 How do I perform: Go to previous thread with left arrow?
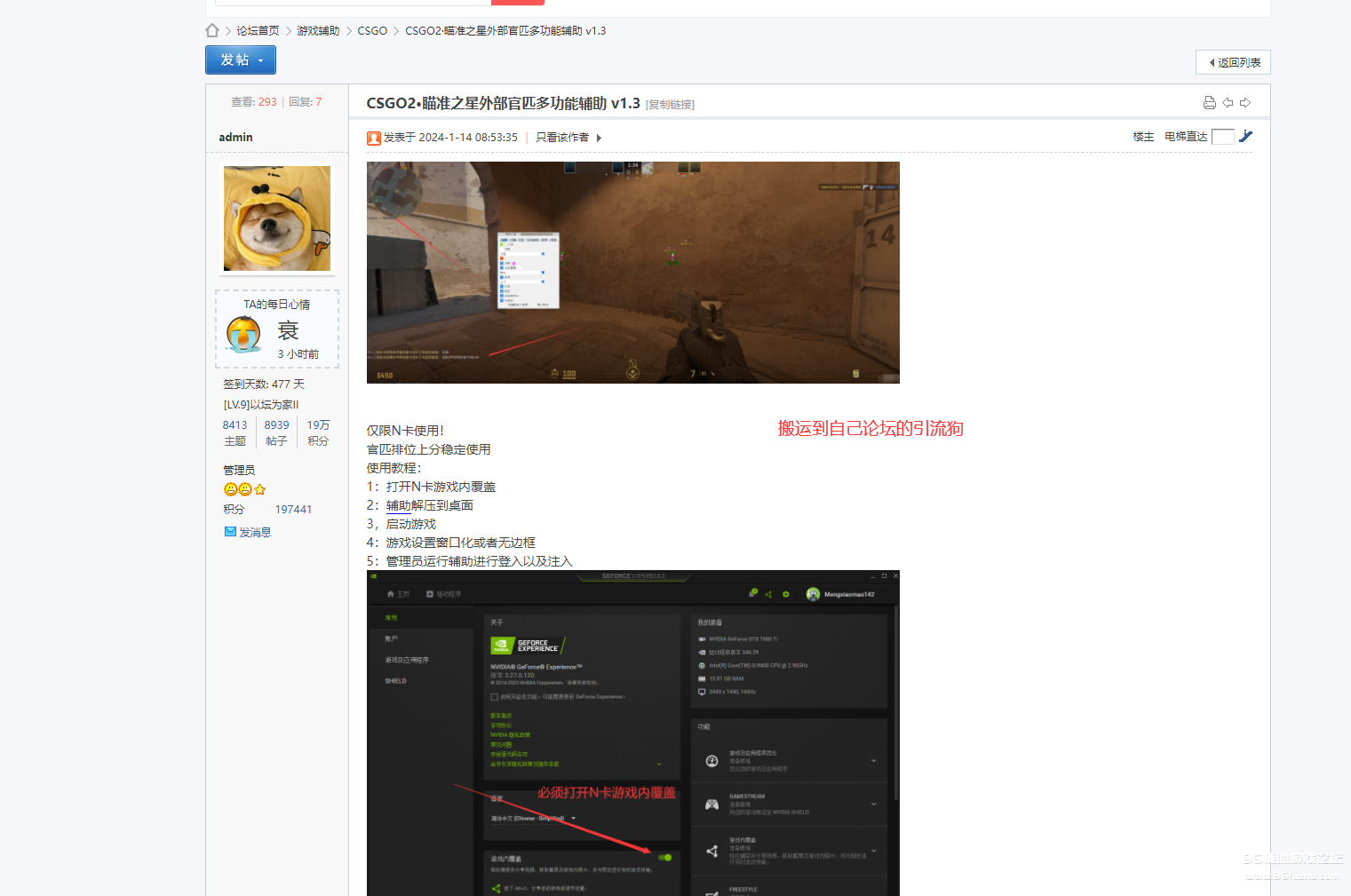(1228, 103)
